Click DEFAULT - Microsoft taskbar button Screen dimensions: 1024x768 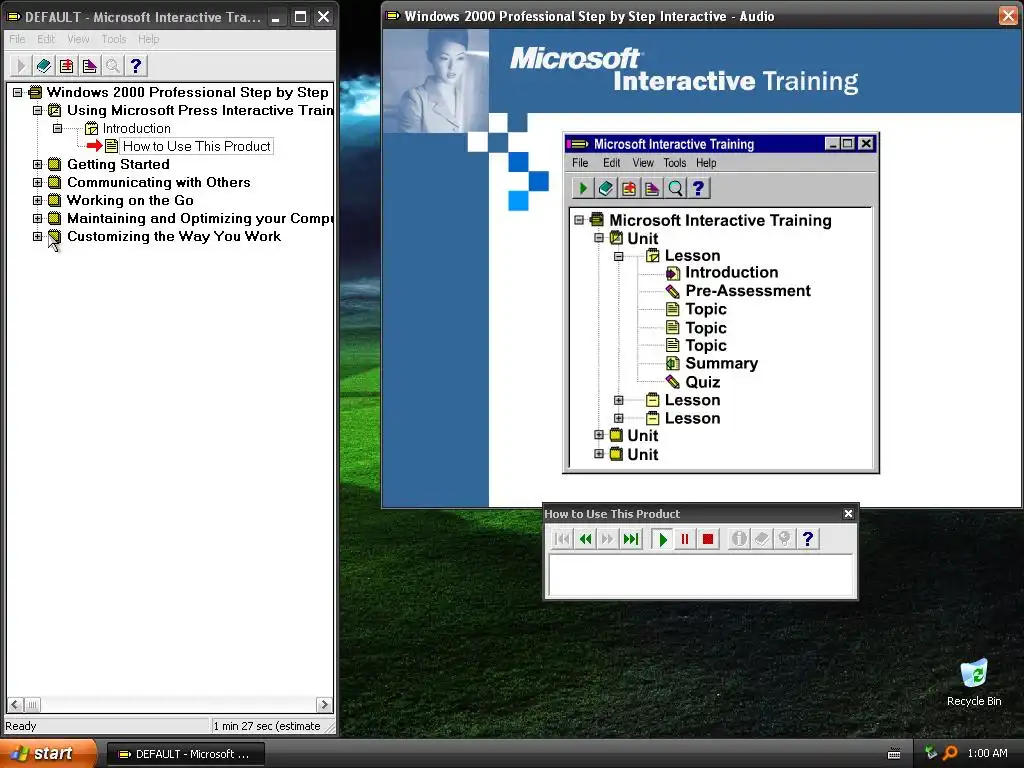(185, 754)
